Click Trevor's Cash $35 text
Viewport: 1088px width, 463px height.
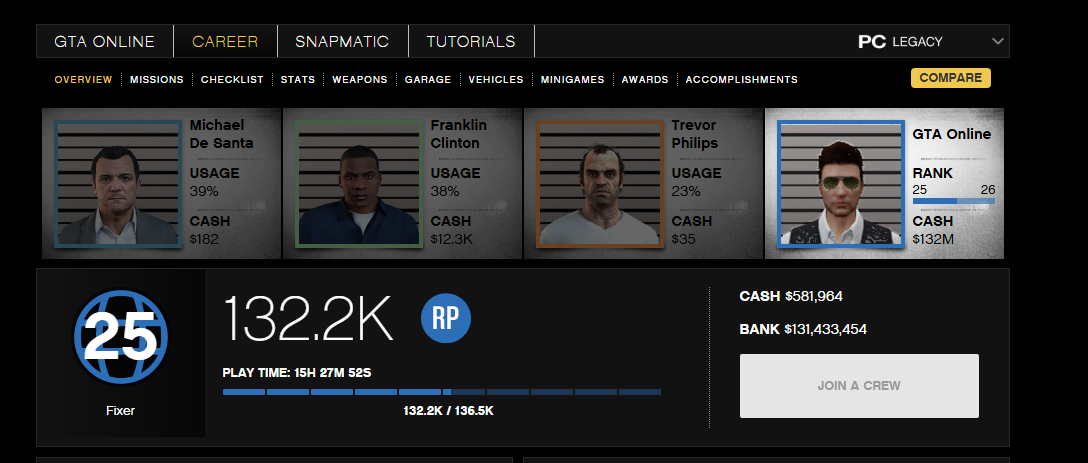(x=692, y=230)
